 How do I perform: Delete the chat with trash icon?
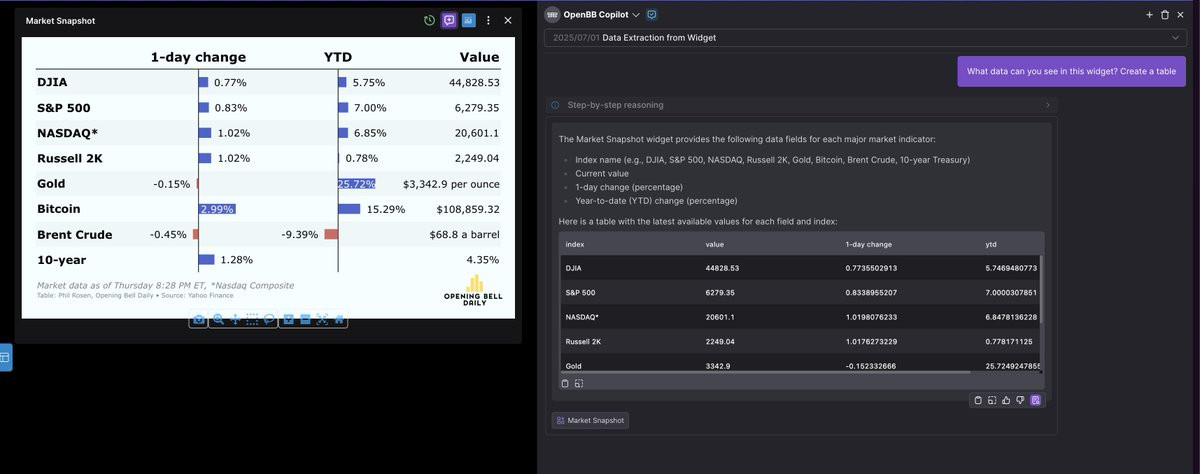tap(1165, 15)
